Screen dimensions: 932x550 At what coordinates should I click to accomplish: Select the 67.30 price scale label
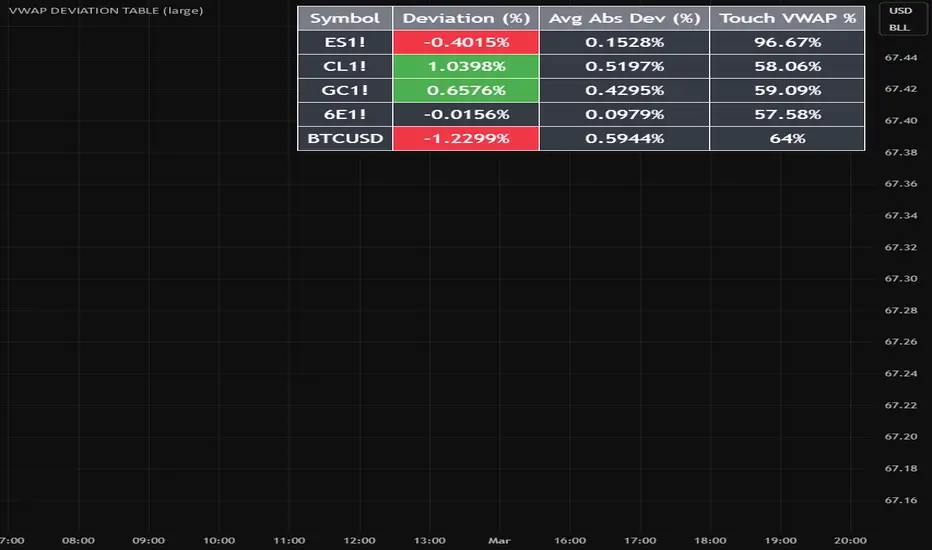click(x=900, y=278)
